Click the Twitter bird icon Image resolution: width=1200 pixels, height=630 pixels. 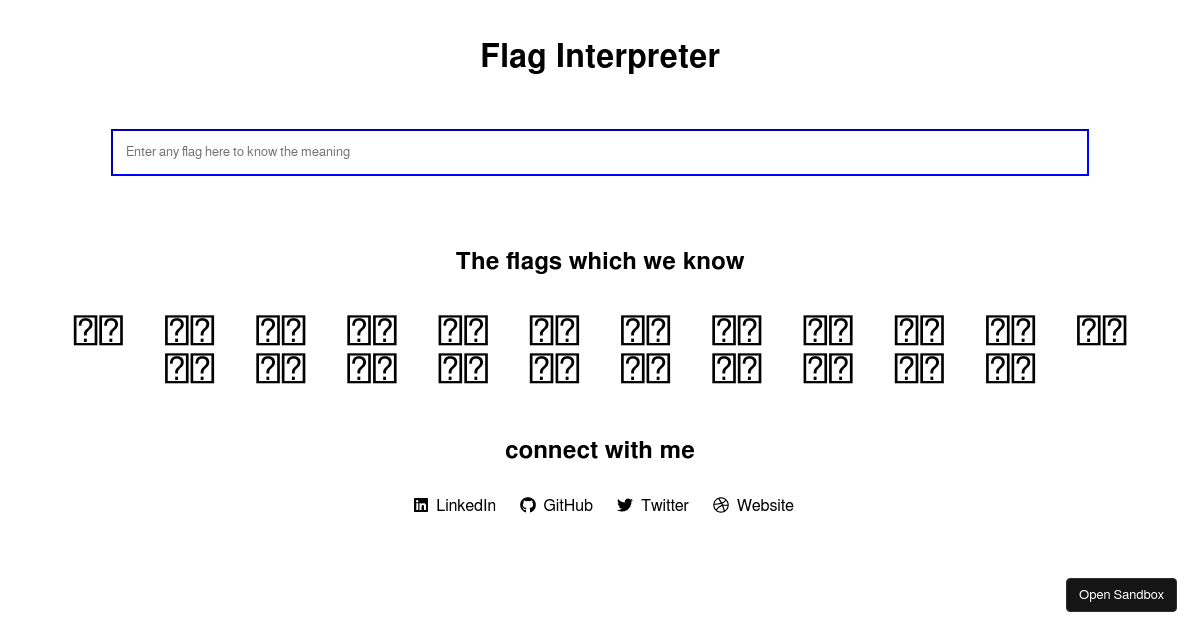pyautogui.click(x=625, y=505)
